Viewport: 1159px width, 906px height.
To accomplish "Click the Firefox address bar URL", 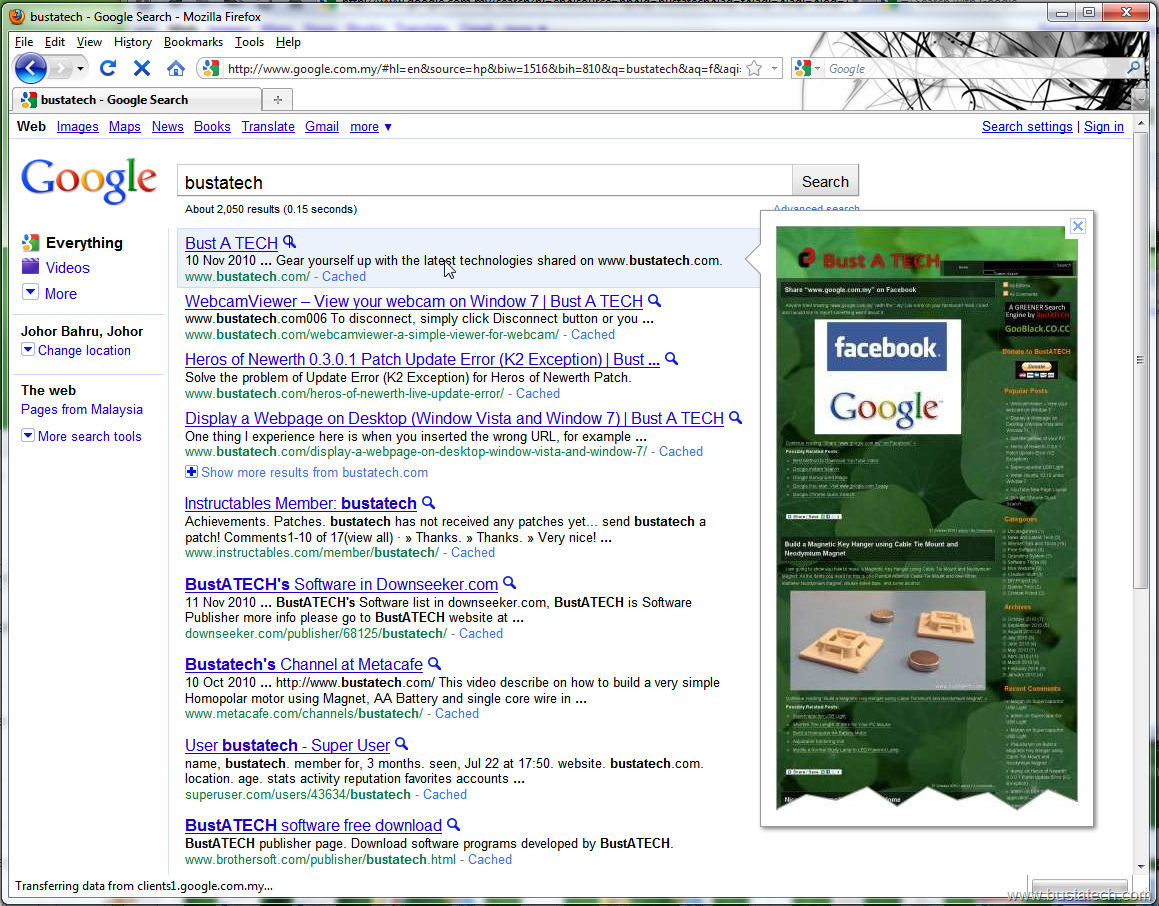I will click(484, 69).
